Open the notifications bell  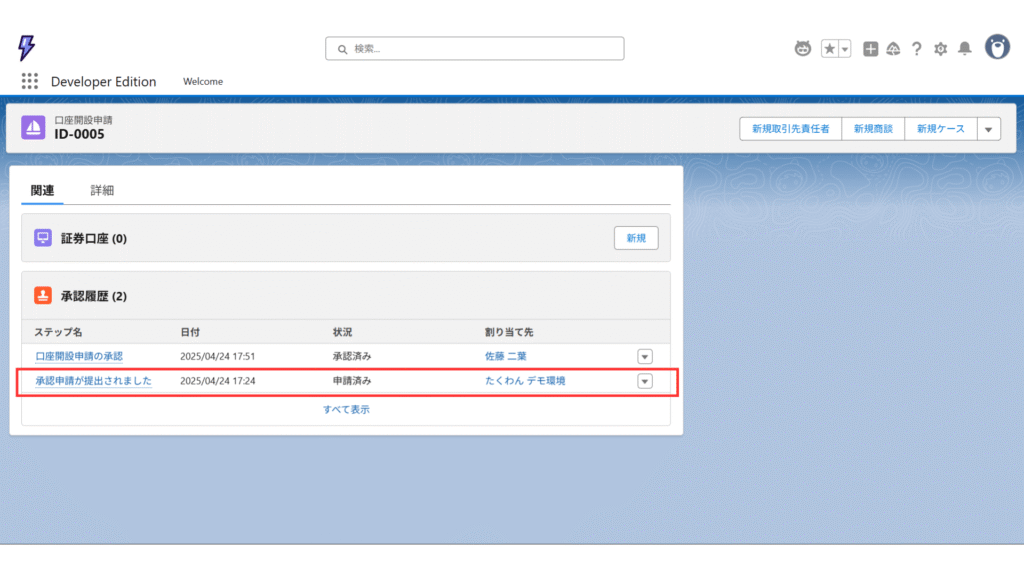tap(965, 49)
